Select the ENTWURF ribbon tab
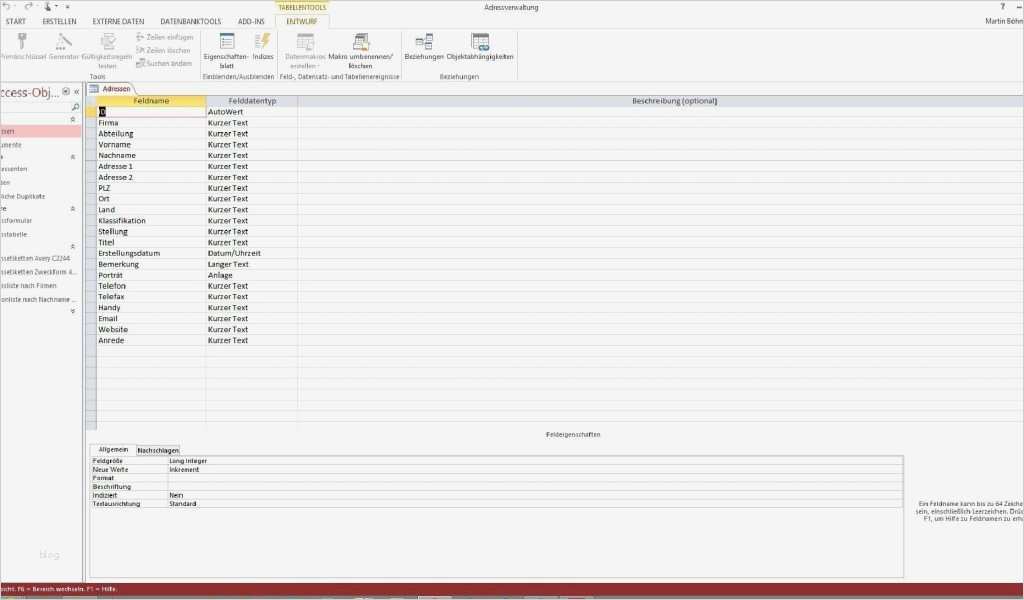 pos(302,22)
